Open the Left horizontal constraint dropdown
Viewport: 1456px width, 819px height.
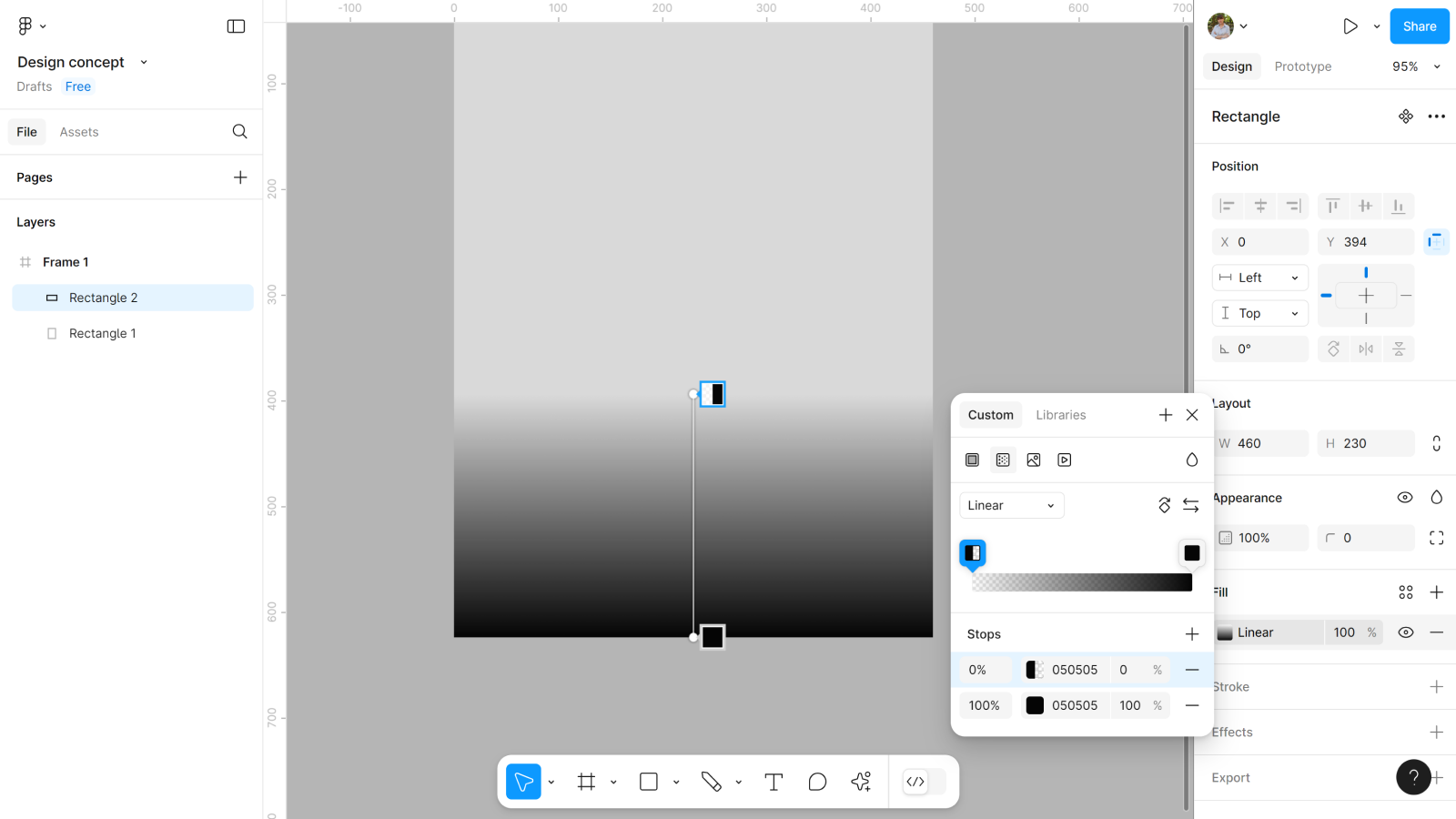1260,278
